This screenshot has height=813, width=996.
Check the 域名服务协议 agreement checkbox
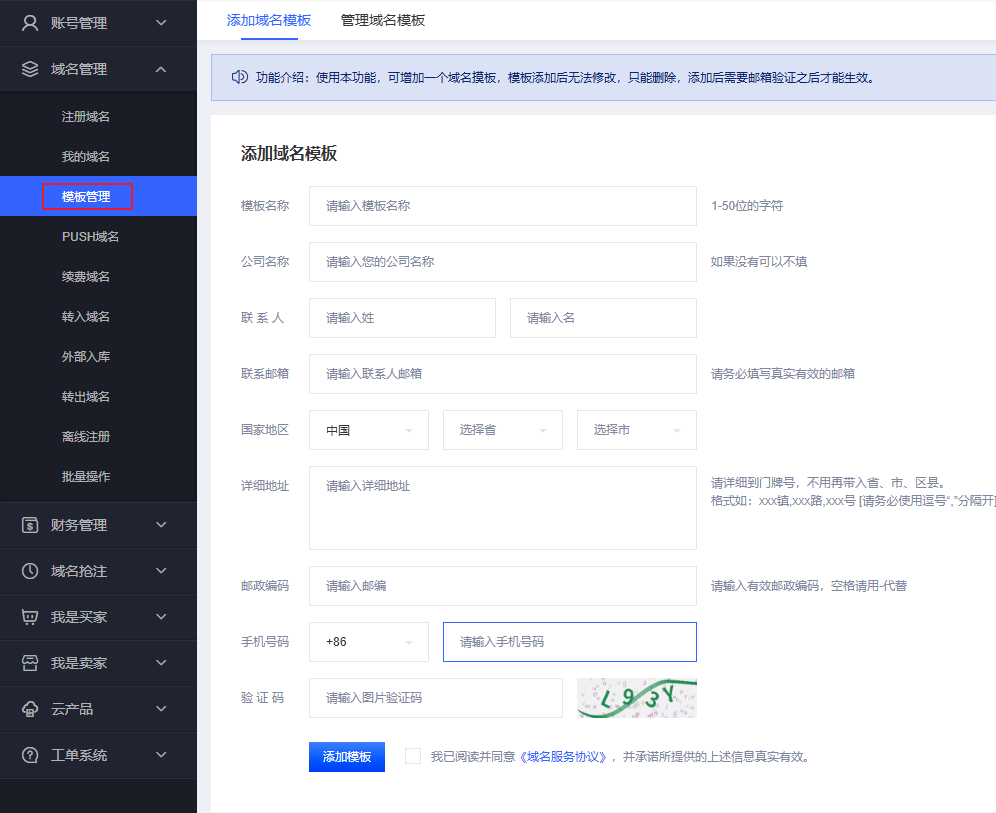tap(413, 756)
